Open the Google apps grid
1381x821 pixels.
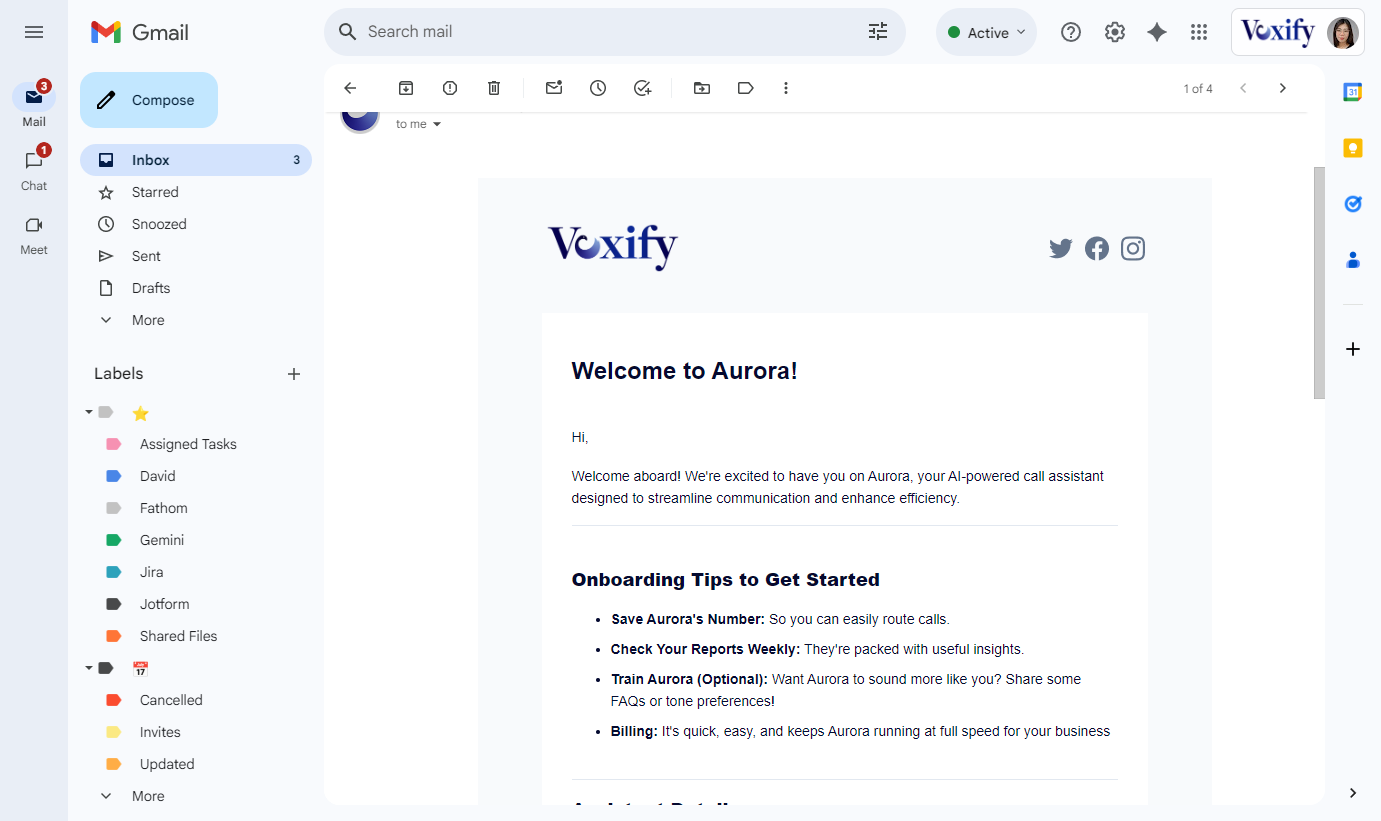pyautogui.click(x=1199, y=32)
